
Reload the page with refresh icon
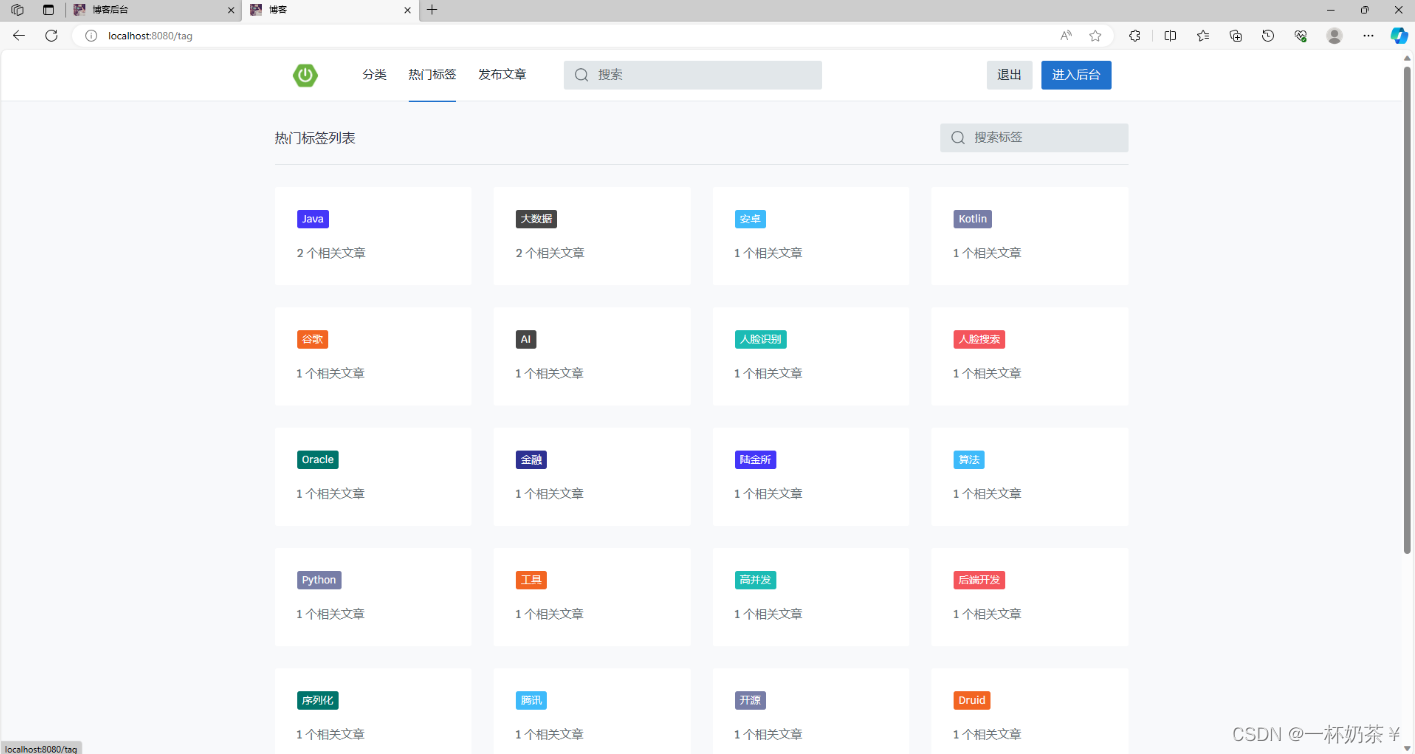point(51,35)
